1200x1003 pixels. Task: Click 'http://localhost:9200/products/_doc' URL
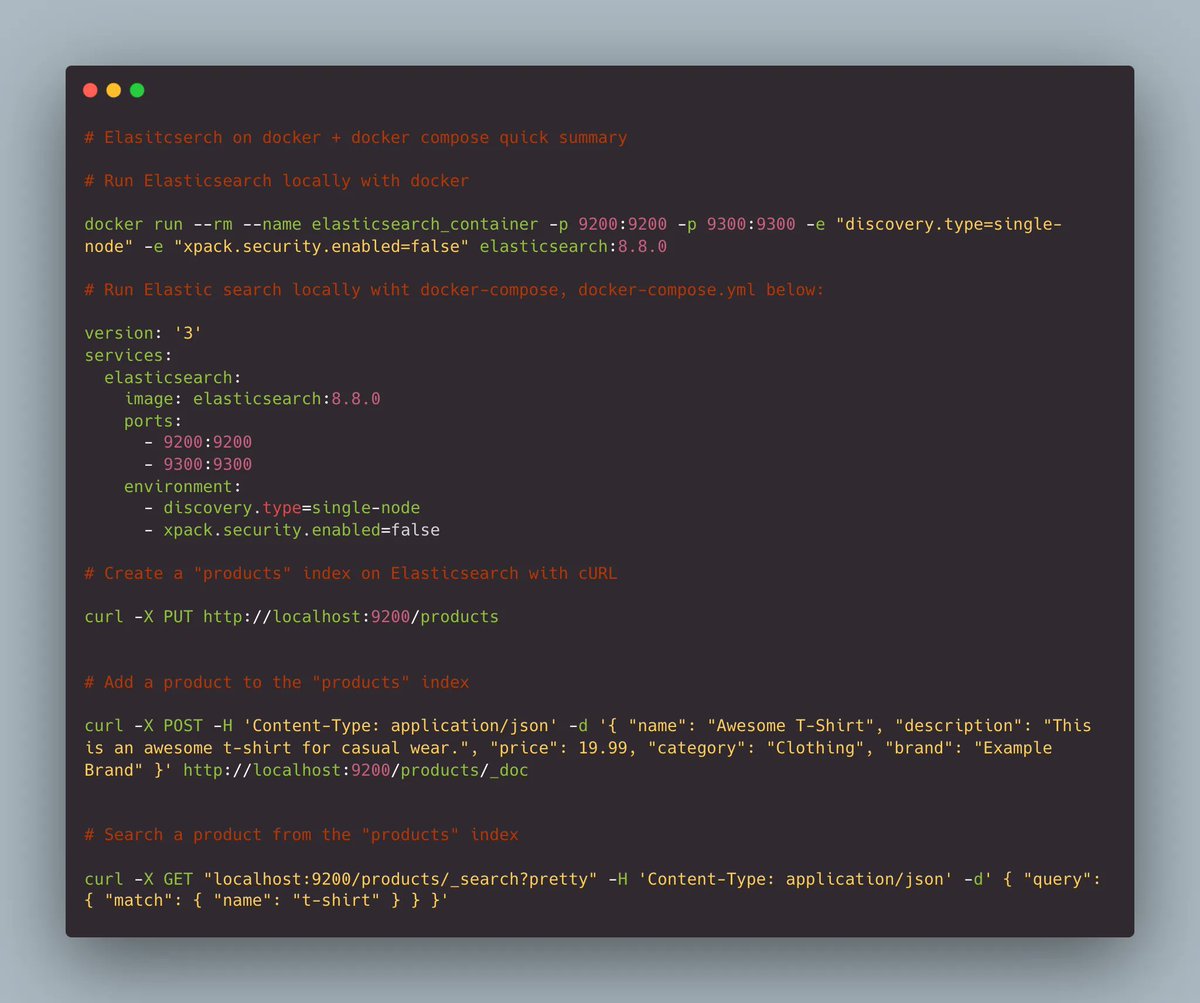click(356, 770)
